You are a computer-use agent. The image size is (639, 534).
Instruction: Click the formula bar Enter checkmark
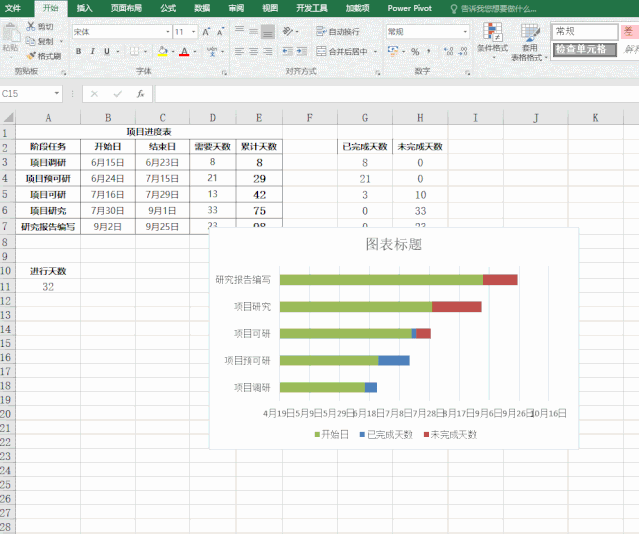[x=118, y=94]
